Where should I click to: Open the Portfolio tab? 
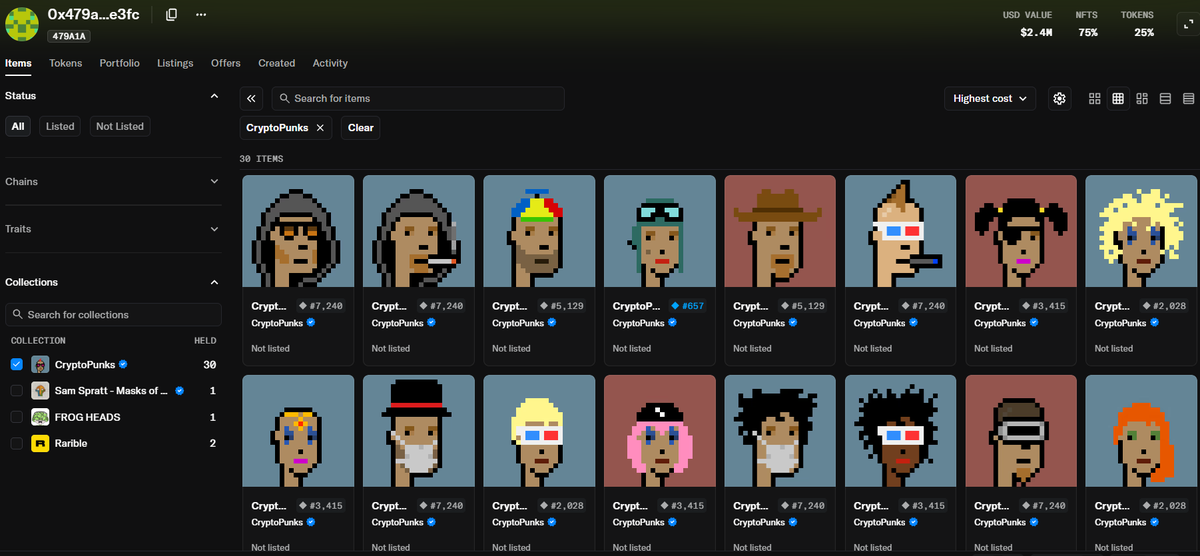(120, 63)
